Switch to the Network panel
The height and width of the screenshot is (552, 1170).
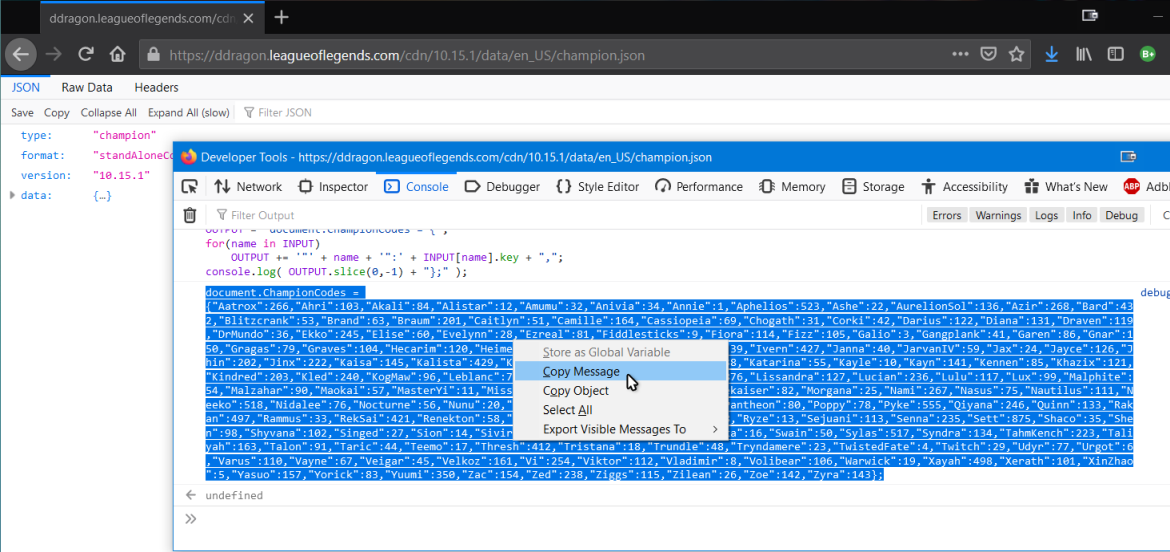coord(248,186)
